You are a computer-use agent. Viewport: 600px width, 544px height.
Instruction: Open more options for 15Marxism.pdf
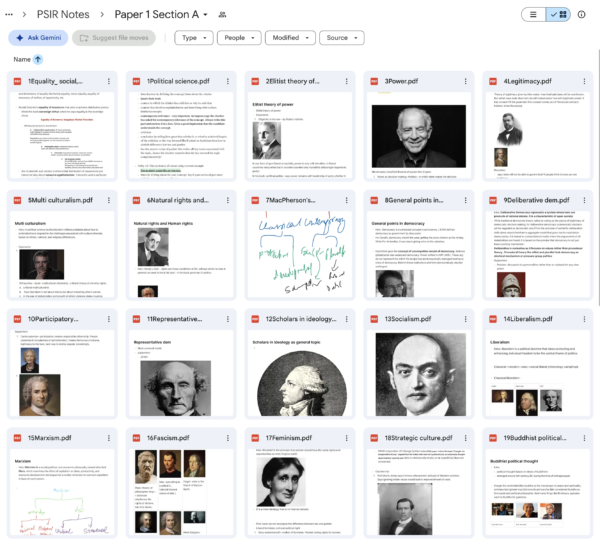109,438
